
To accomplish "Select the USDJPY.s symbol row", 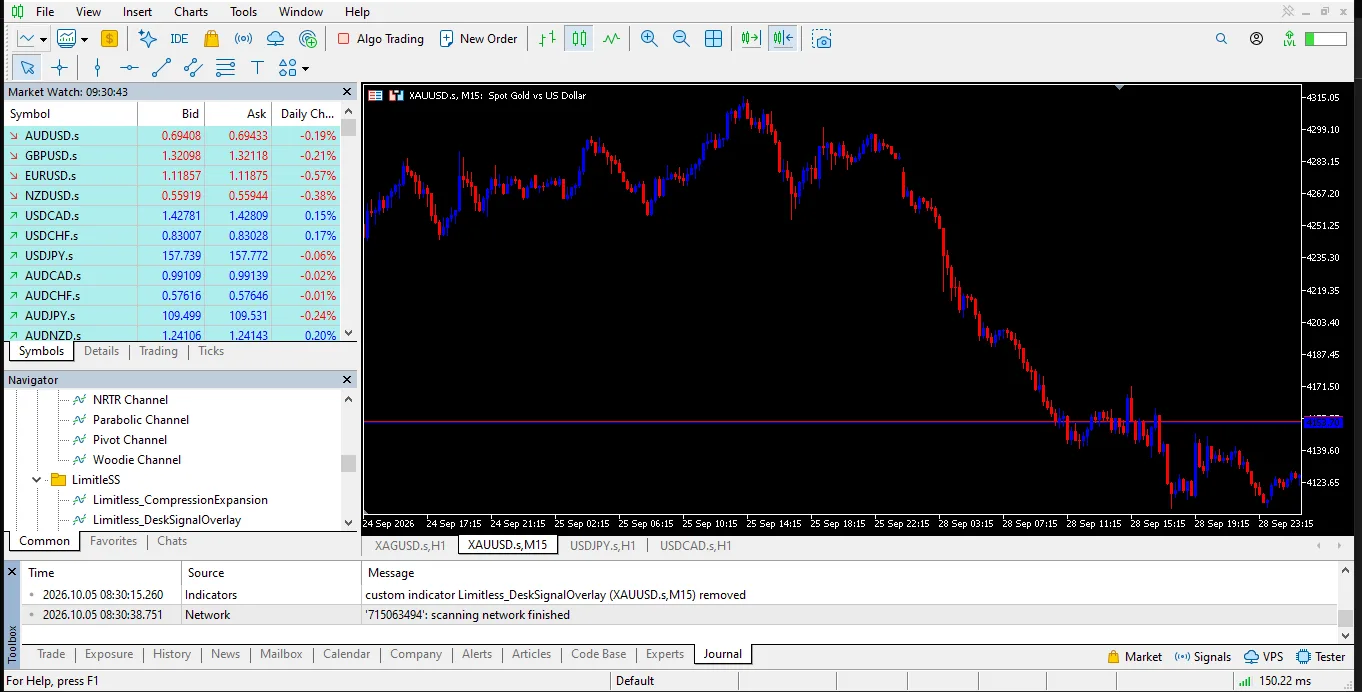I will click(x=172, y=255).
